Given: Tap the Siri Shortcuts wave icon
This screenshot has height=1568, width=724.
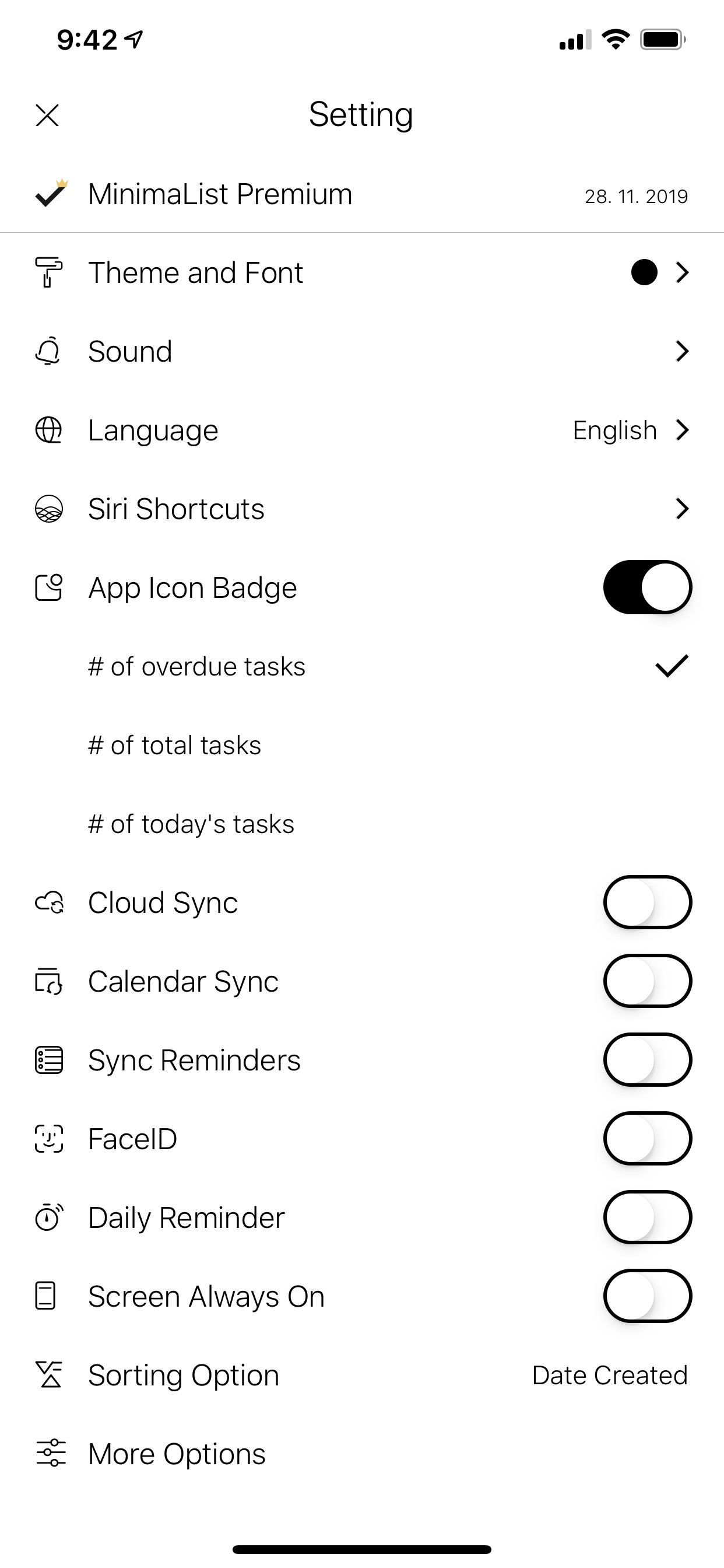Looking at the screenshot, I should (x=48, y=509).
